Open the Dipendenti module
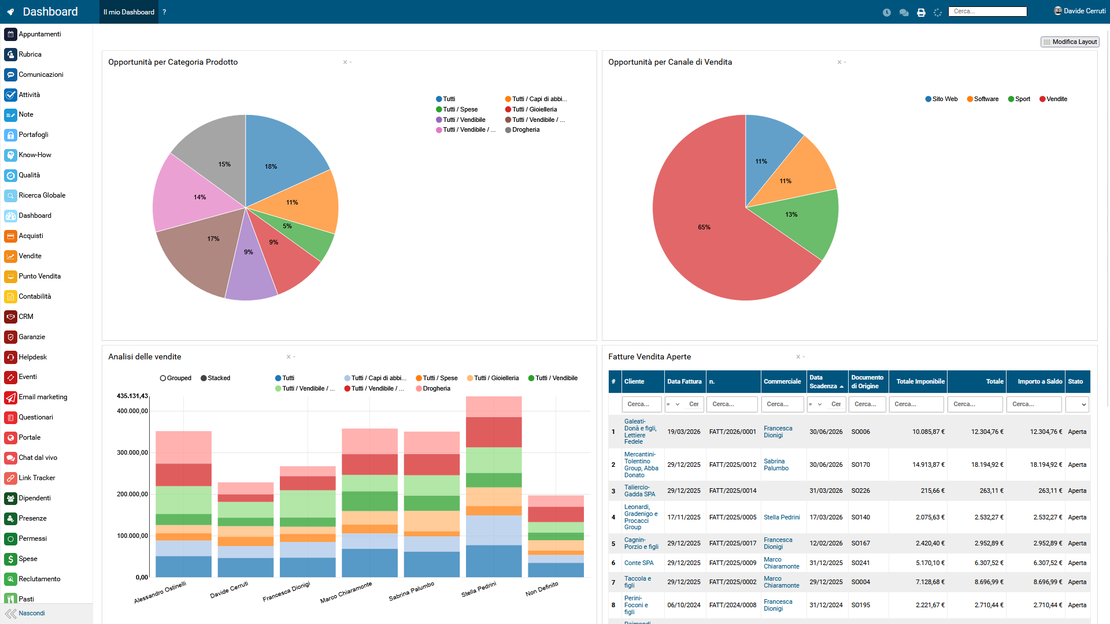This screenshot has width=1110, height=624. click(28, 498)
